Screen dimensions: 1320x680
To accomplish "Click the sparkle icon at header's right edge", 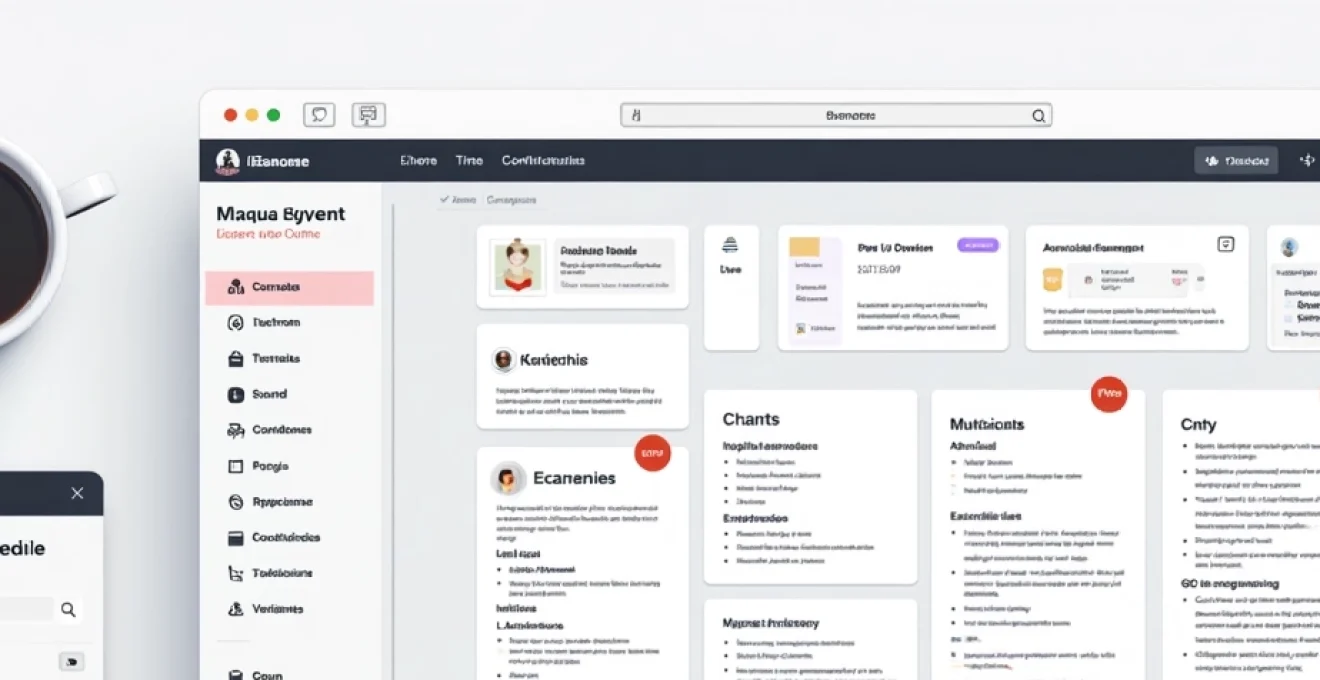I will click(x=1306, y=160).
